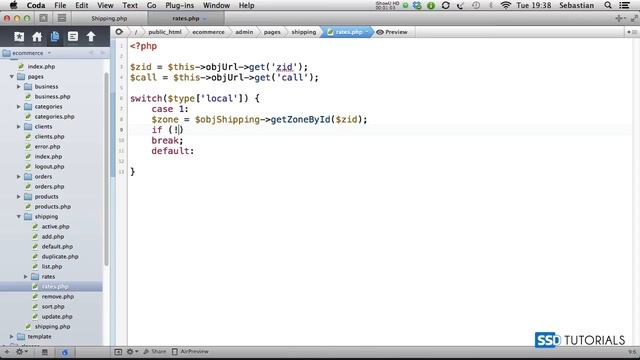Viewport: 640px width, 360px height.
Task: Click the Share button in the bottom bar
Action: pyautogui.click(x=155, y=351)
